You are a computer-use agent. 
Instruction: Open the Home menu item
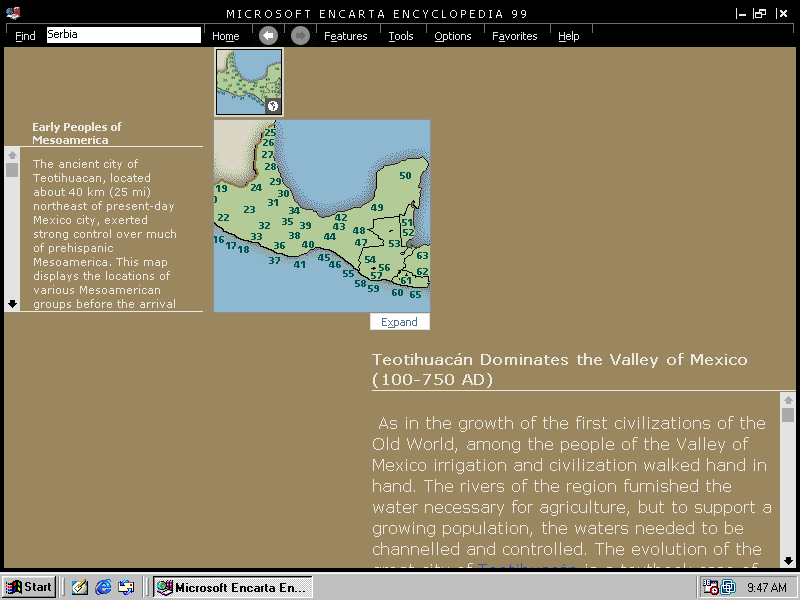(x=226, y=36)
